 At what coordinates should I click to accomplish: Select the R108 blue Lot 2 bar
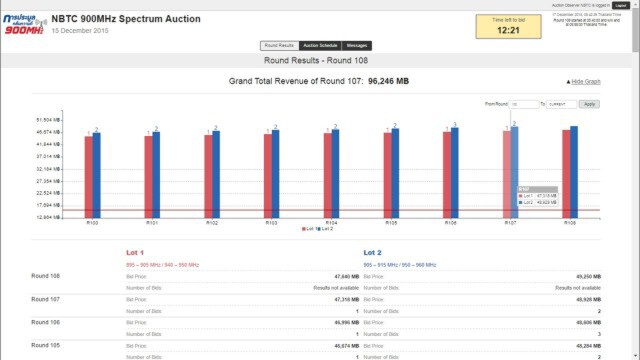574,172
